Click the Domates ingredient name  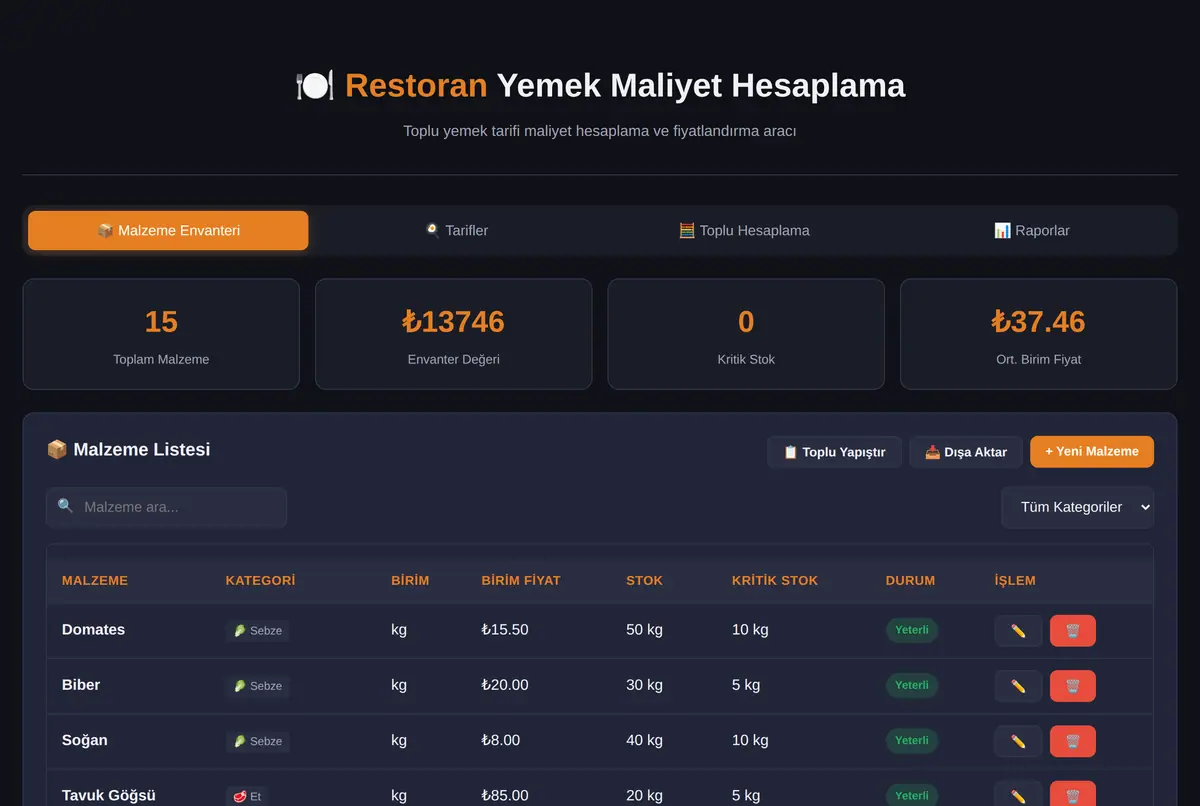(x=93, y=630)
